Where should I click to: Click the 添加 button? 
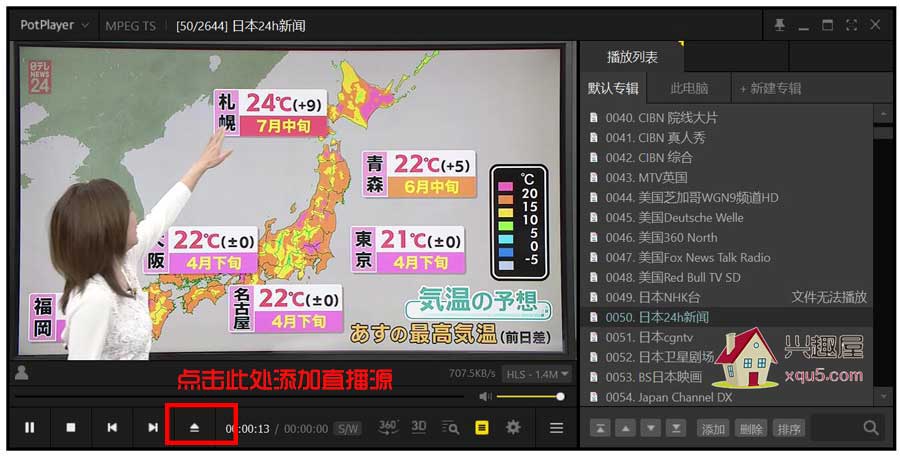[x=712, y=429]
